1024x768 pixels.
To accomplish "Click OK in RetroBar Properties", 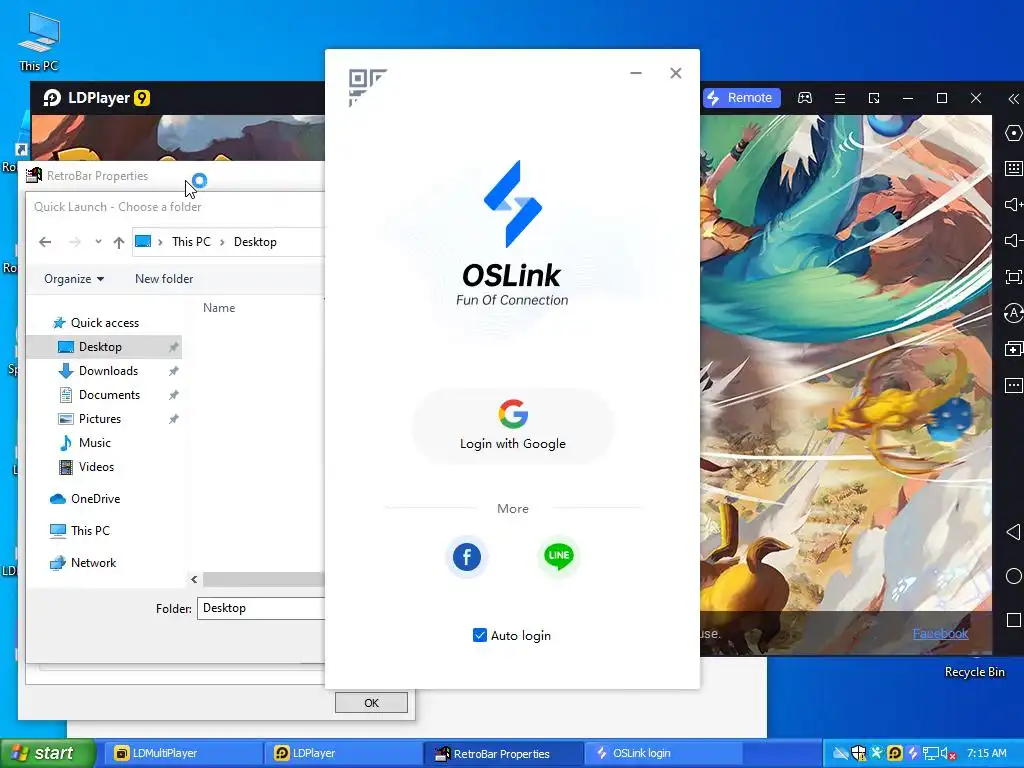I will pos(371,703).
